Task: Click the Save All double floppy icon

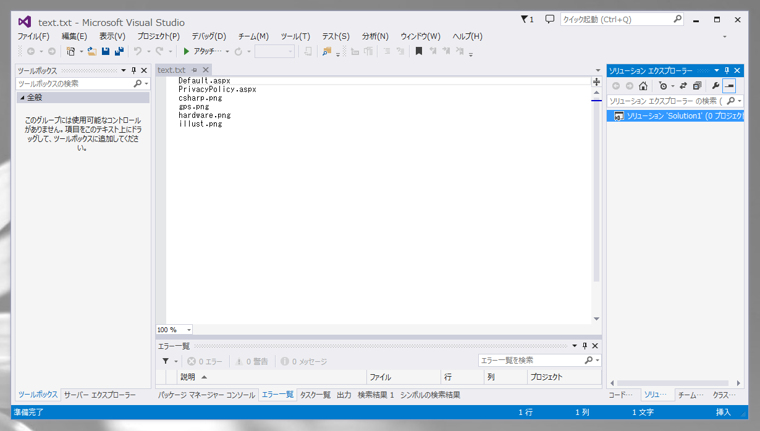Action: 119,51
